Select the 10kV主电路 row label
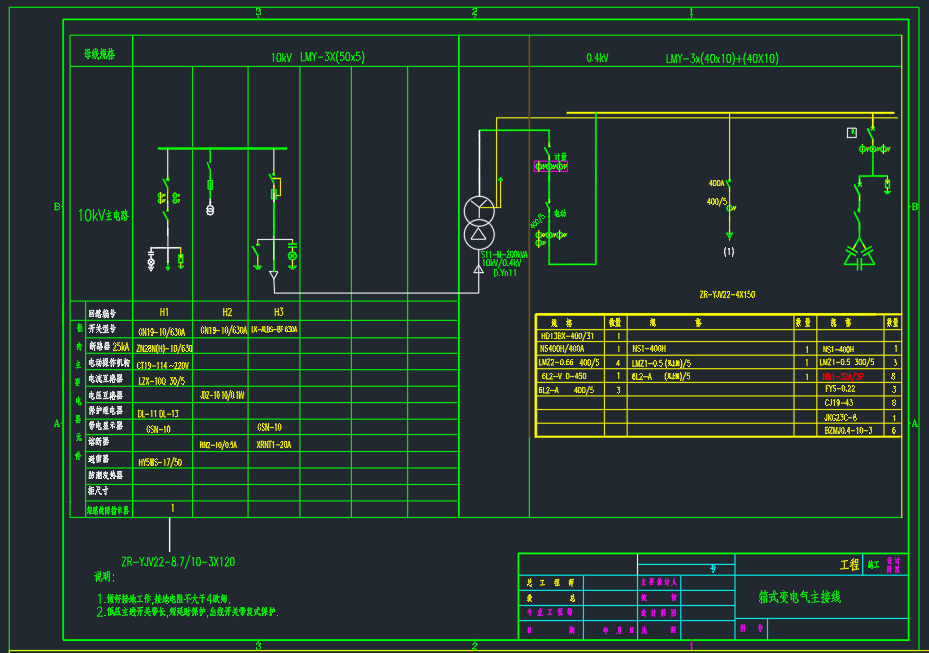The height and width of the screenshot is (653, 929). (104, 215)
